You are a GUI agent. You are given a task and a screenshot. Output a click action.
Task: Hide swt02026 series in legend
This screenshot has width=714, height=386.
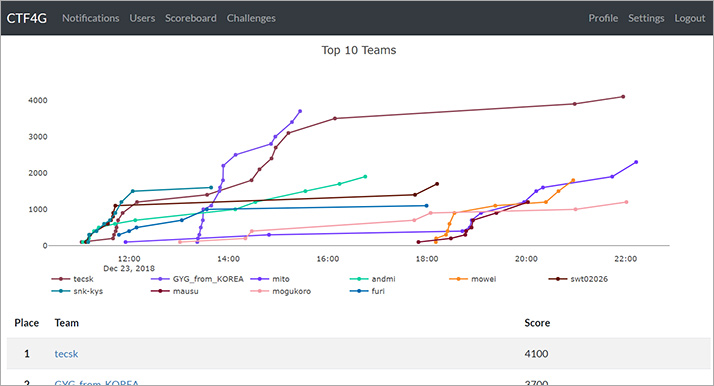click(x=578, y=279)
